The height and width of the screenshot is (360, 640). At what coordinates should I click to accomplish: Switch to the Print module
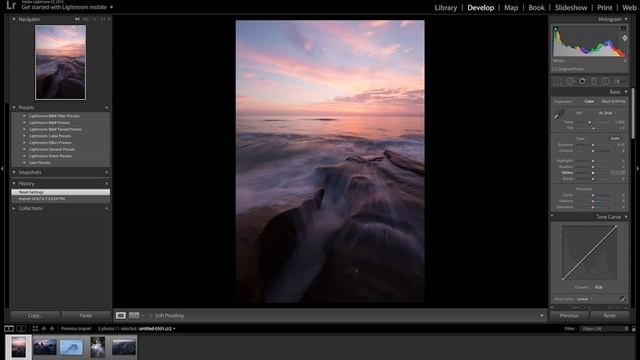[x=604, y=8]
